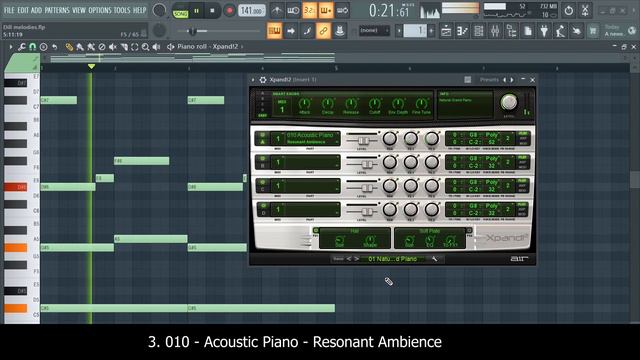Toggle part A power button in Xpand!2
Viewport: 640px width, 360px height.
pos(262,135)
